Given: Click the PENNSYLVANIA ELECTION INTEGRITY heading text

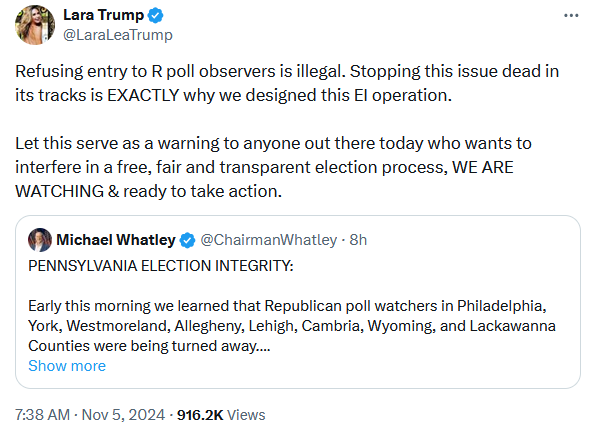Looking at the screenshot, I should (161, 266).
